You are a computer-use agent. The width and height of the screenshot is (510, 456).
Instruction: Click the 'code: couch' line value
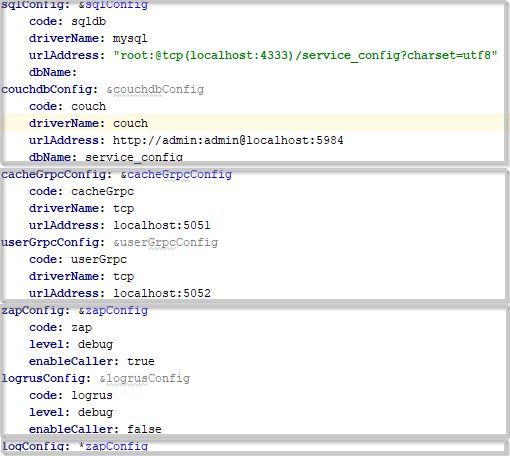(88, 106)
